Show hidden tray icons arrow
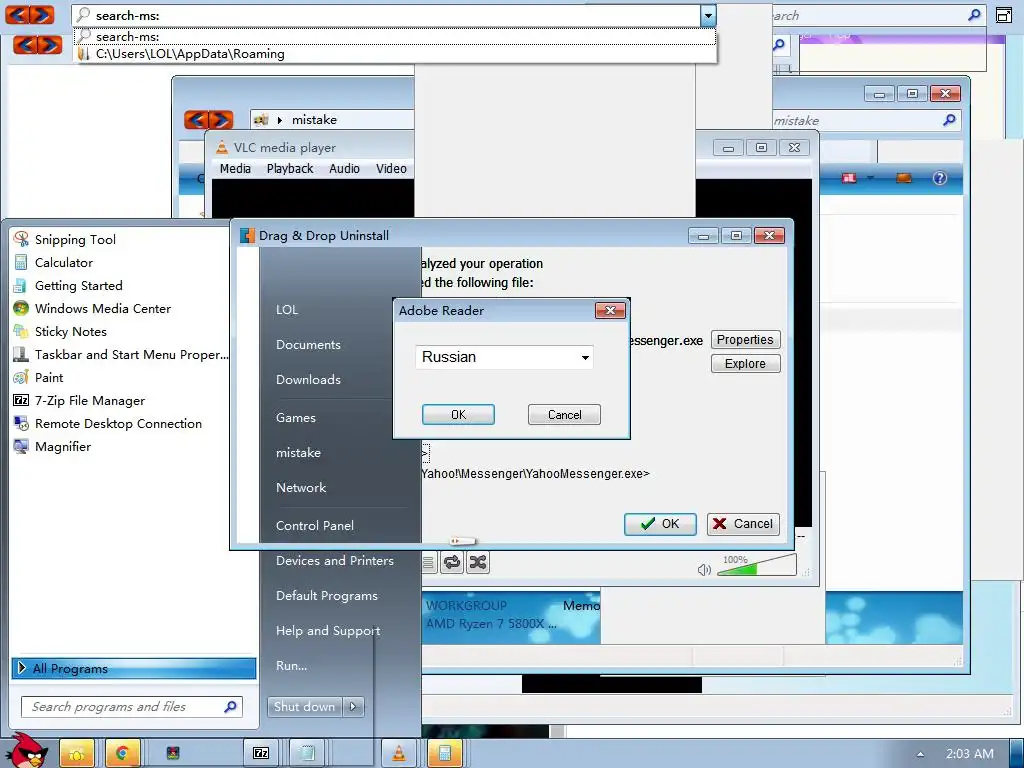Viewport: 1024px width, 768px height. point(920,754)
